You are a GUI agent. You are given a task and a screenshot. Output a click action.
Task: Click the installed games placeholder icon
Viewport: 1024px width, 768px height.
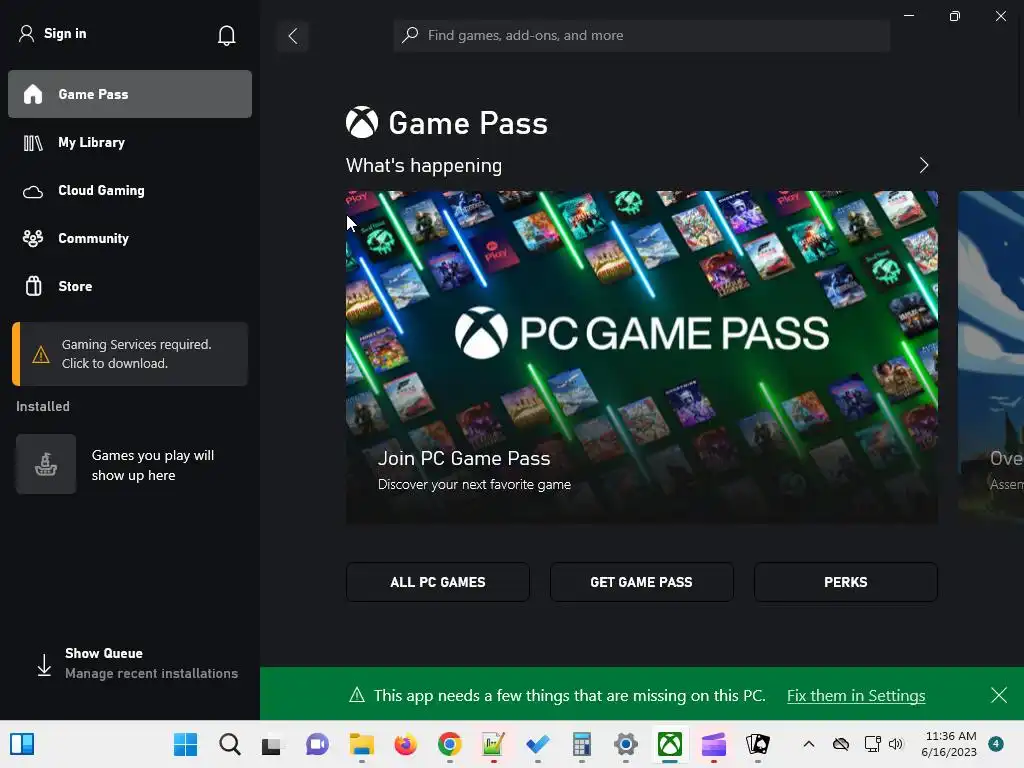[x=46, y=464]
